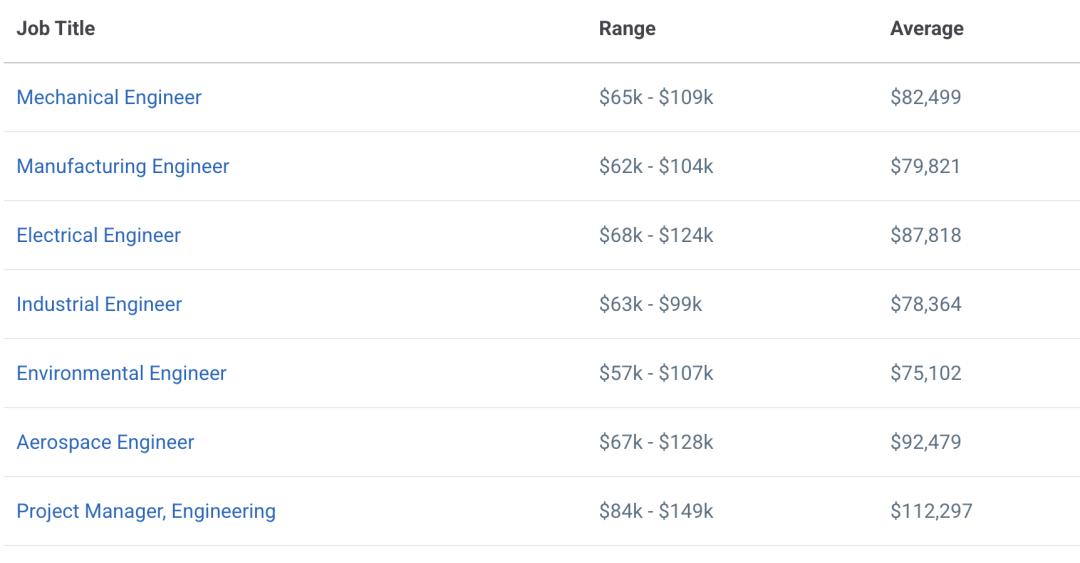The width and height of the screenshot is (1080, 563).
Task: Click the Average column header
Action: [x=927, y=28]
